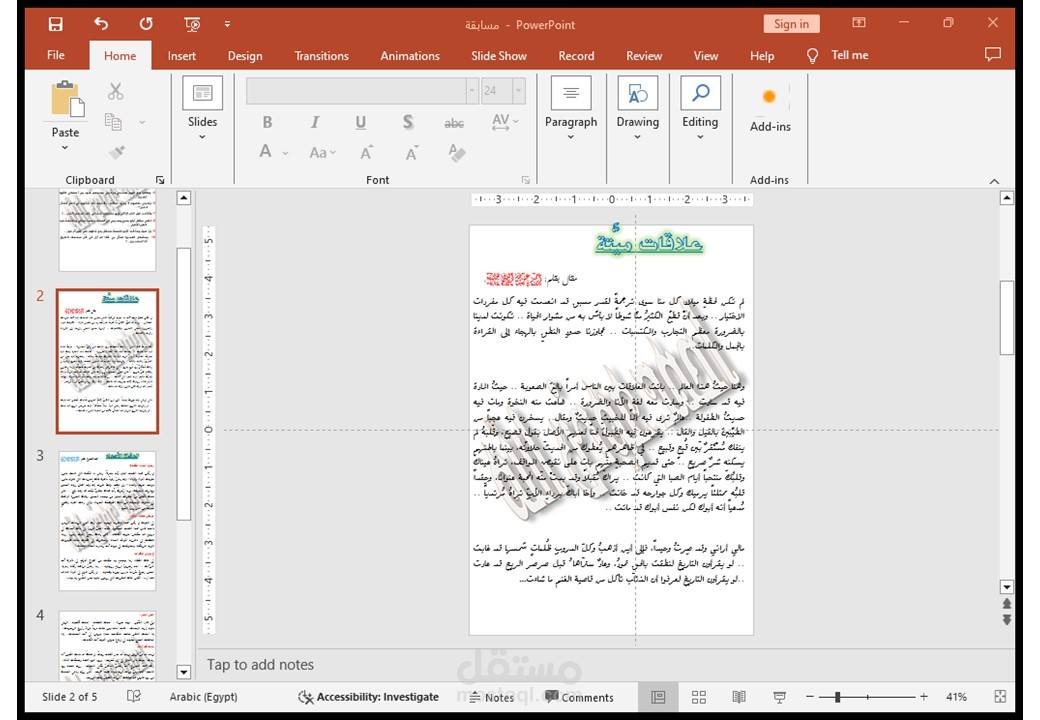Switch to Slide Sorter view

698,697
